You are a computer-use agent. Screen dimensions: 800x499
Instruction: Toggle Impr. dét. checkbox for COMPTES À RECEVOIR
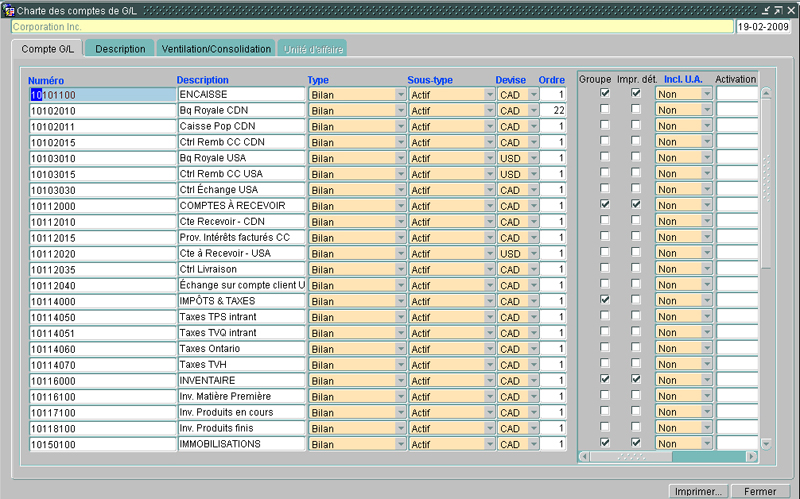click(x=635, y=205)
